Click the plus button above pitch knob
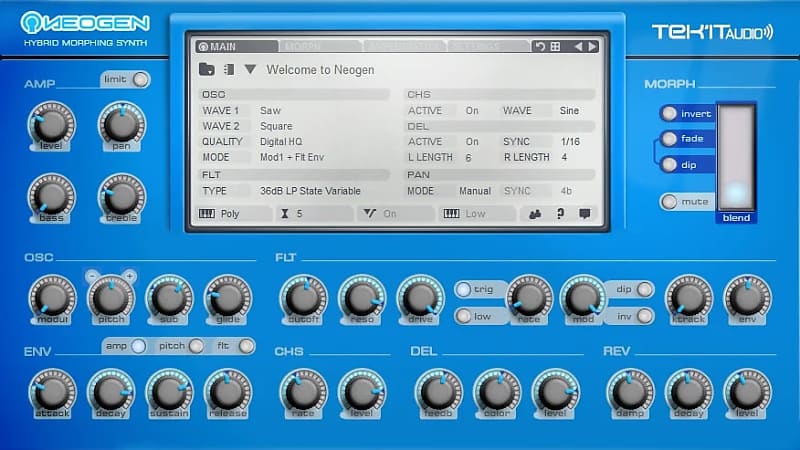Screen dimensions: 800x450 click(x=130, y=276)
